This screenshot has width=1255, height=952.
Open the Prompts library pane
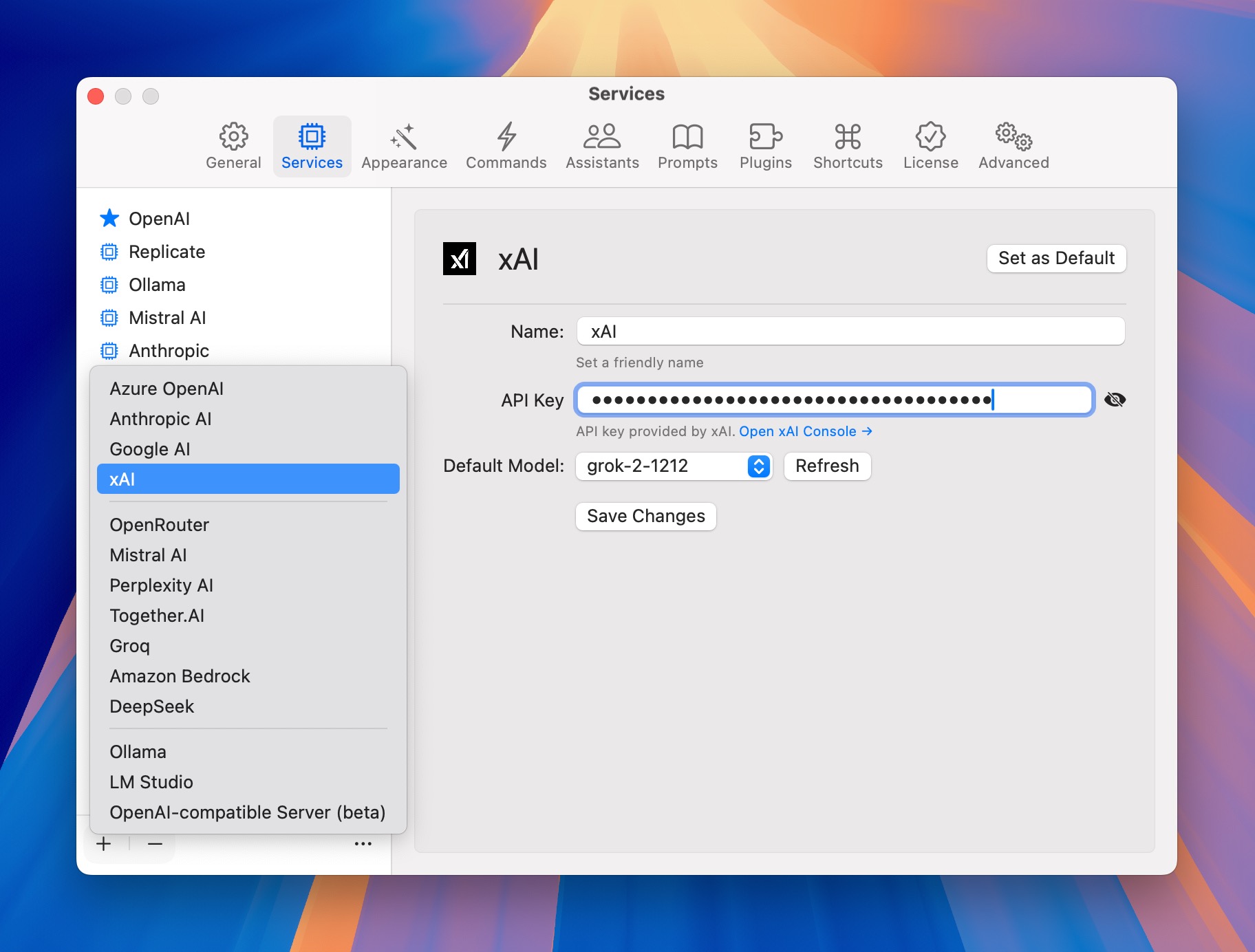click(687, 146)
